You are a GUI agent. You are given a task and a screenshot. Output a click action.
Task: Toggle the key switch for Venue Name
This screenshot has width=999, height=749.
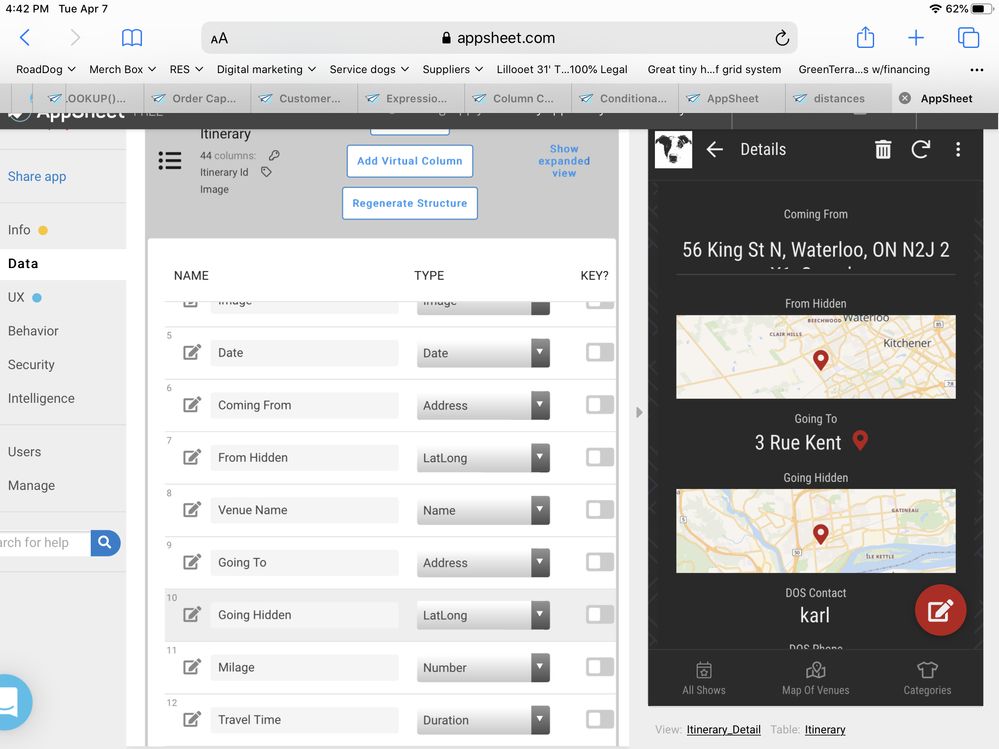point(600,510)
